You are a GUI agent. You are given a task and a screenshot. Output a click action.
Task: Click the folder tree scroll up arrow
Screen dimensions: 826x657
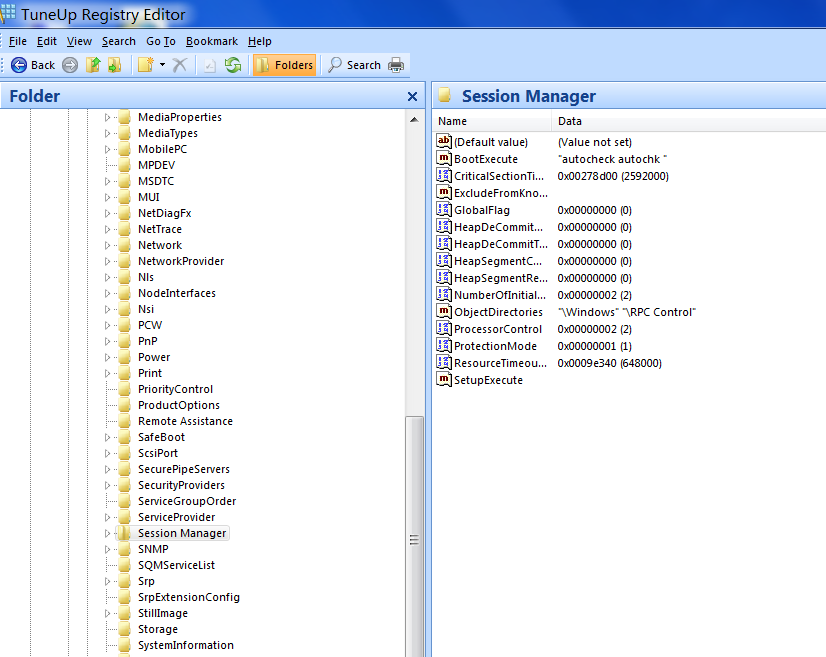click(x=415, y=120)
